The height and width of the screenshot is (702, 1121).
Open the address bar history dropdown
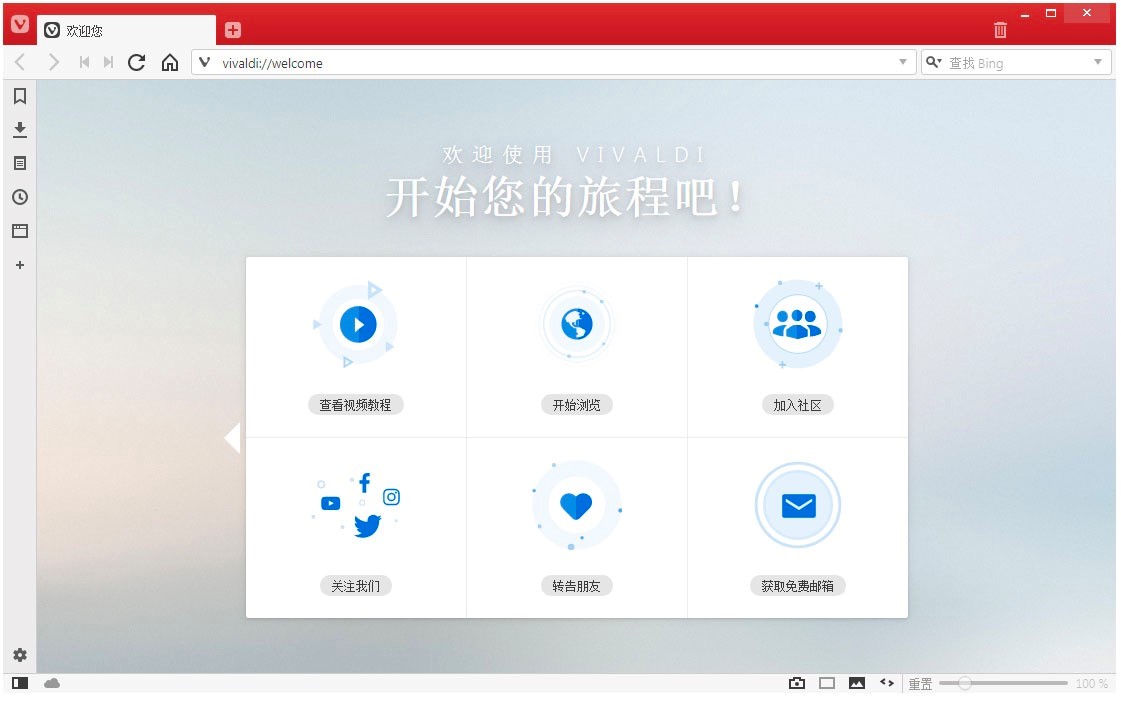tap(902, 62)
